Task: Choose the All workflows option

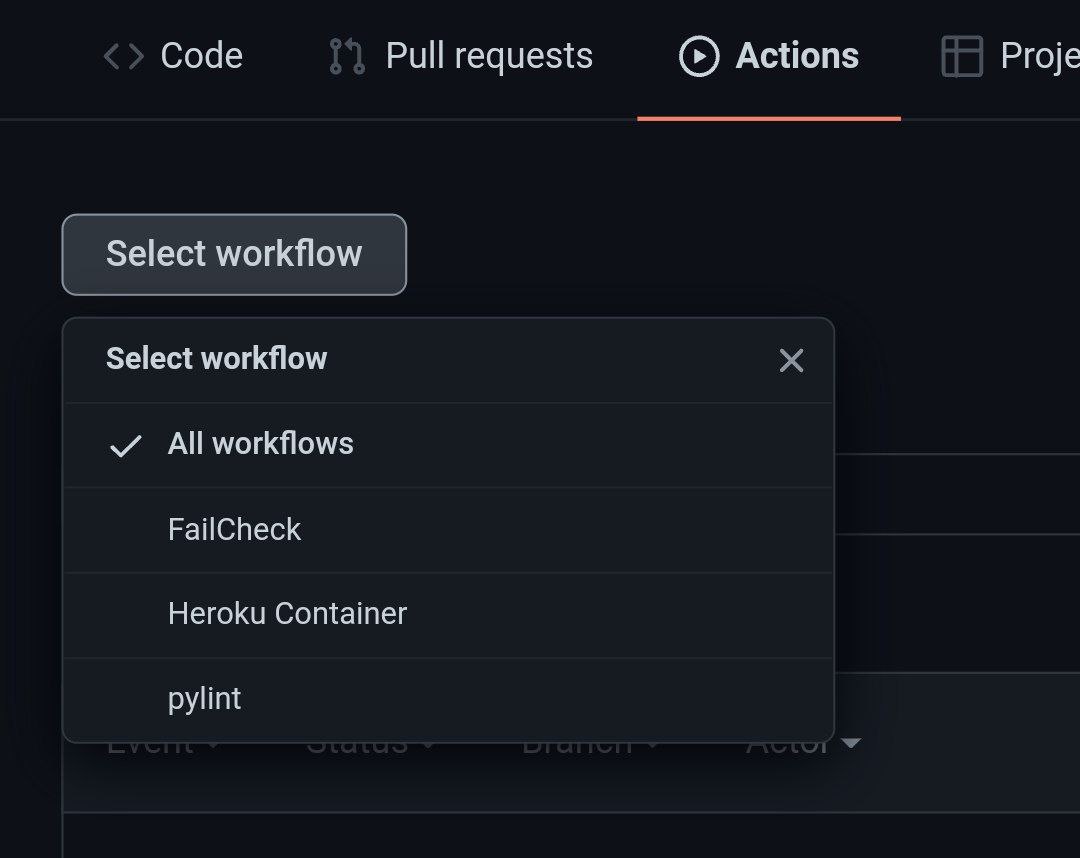Action: 260,444
